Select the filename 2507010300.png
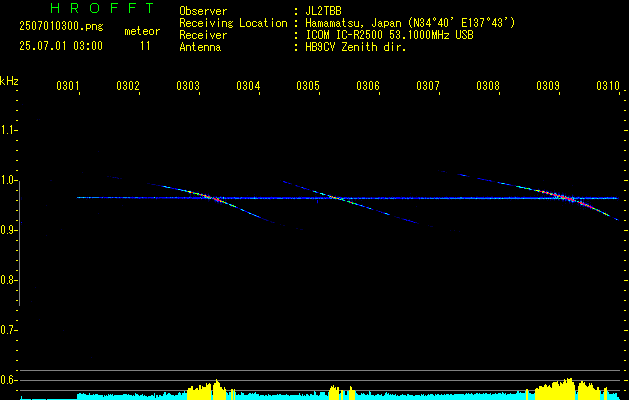The width and height of the screenshot is (629, 400). coord(61,27)
